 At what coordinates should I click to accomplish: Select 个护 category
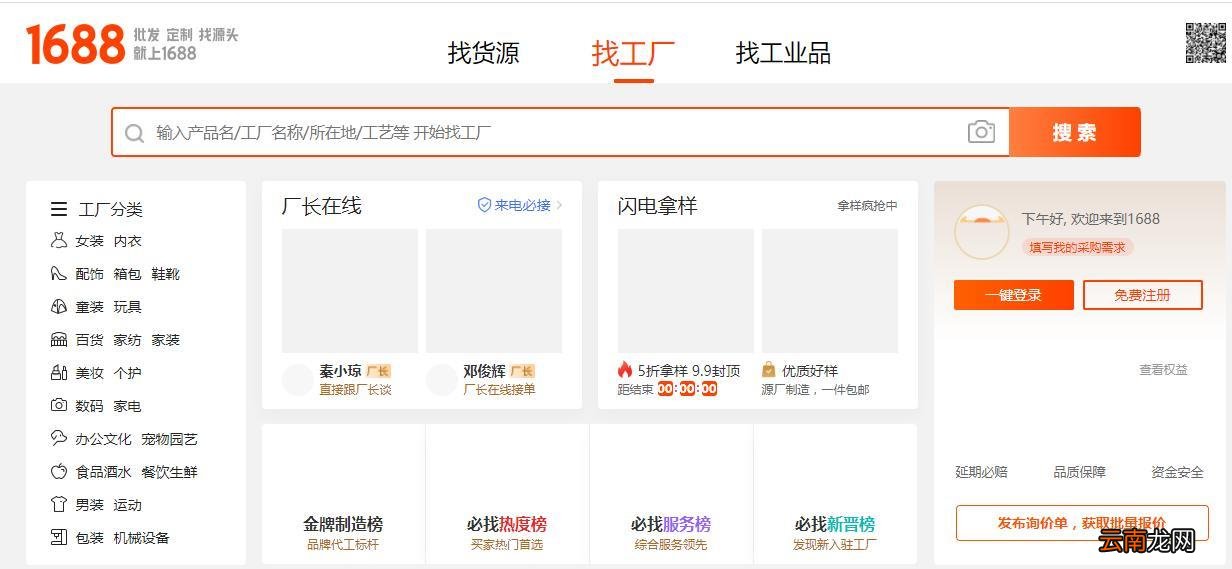click(128, 373)
